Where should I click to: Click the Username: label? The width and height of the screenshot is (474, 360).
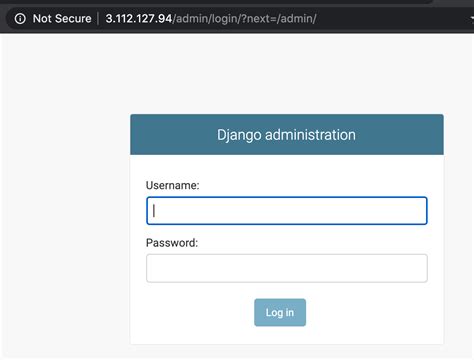coord(172,185)
